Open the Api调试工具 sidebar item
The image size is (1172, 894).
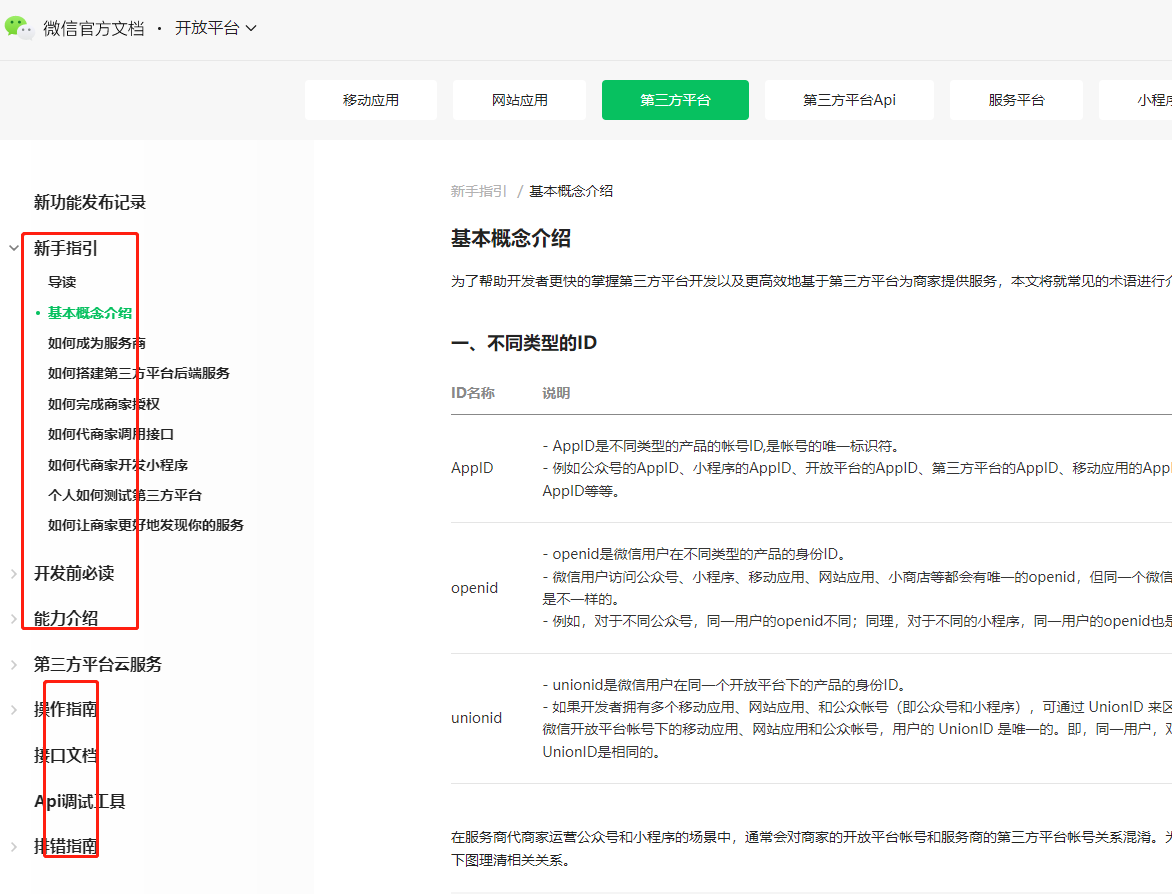(80, 801)
